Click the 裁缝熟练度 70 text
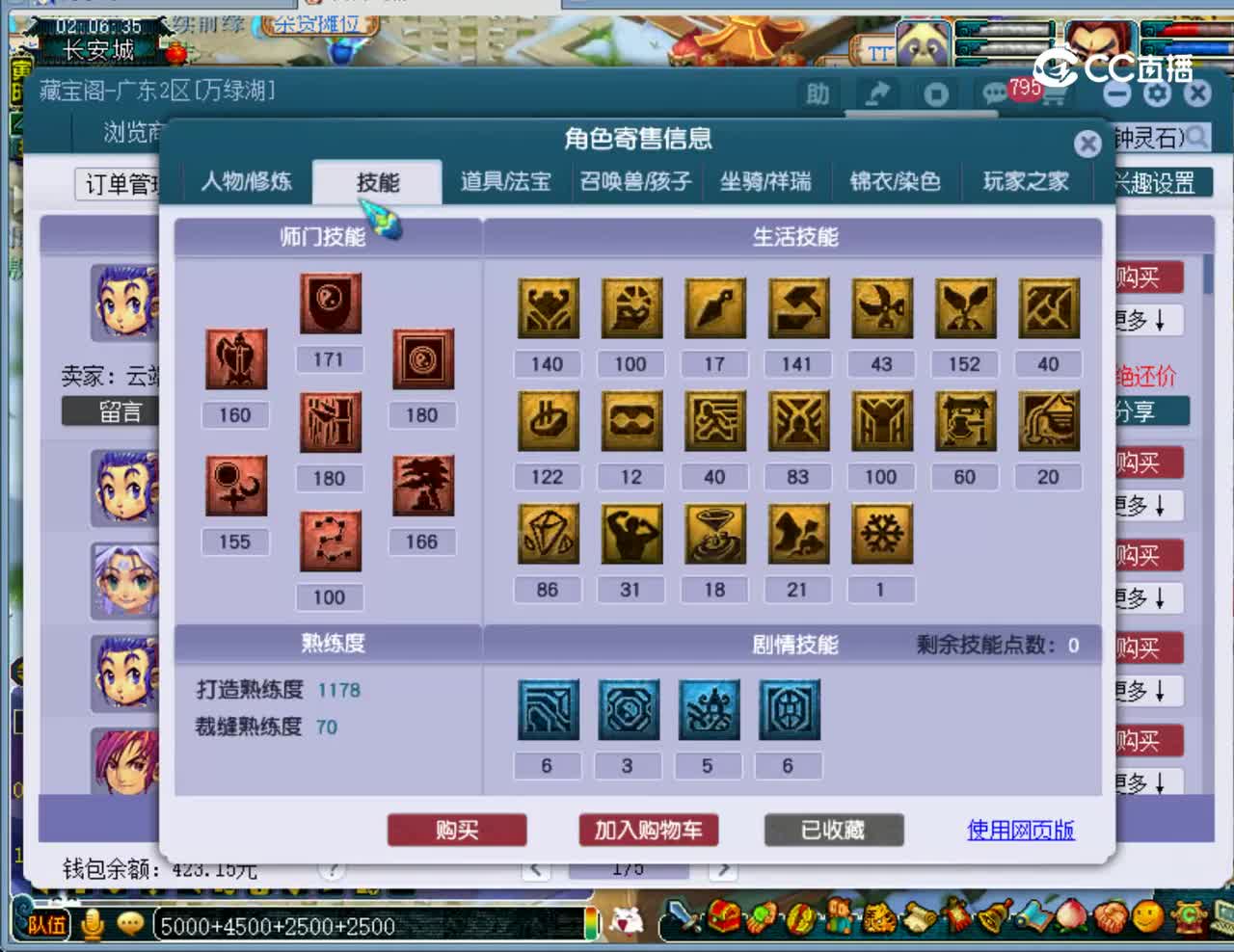Viewport: 1234px width, 952px height. point(266,727)
